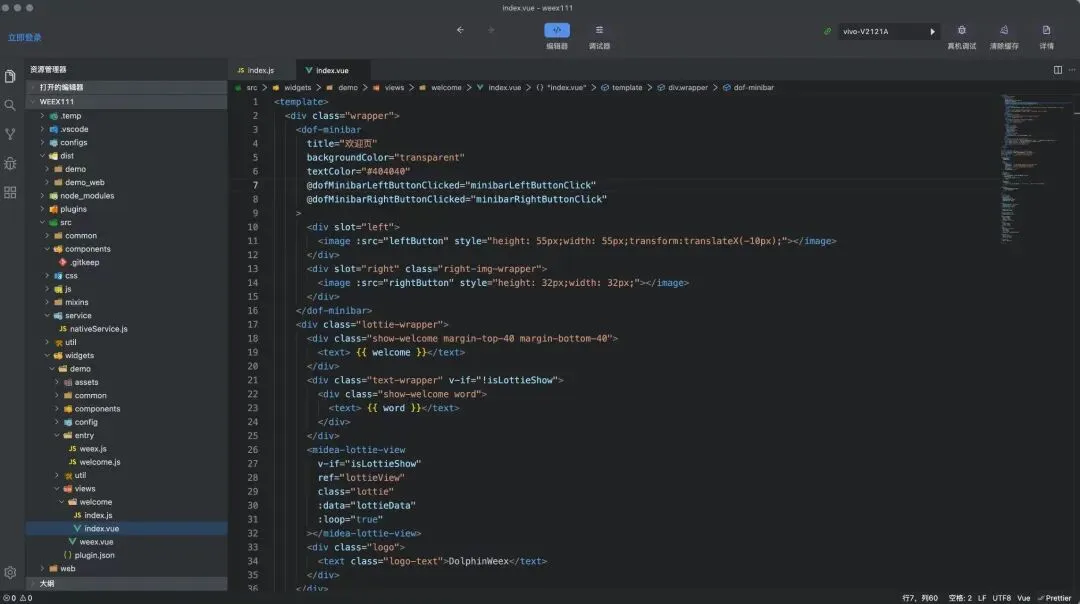Viewport: 1080px width, 604px height.
Task: Collapse the dist folder
Action: tap(127, 156)
